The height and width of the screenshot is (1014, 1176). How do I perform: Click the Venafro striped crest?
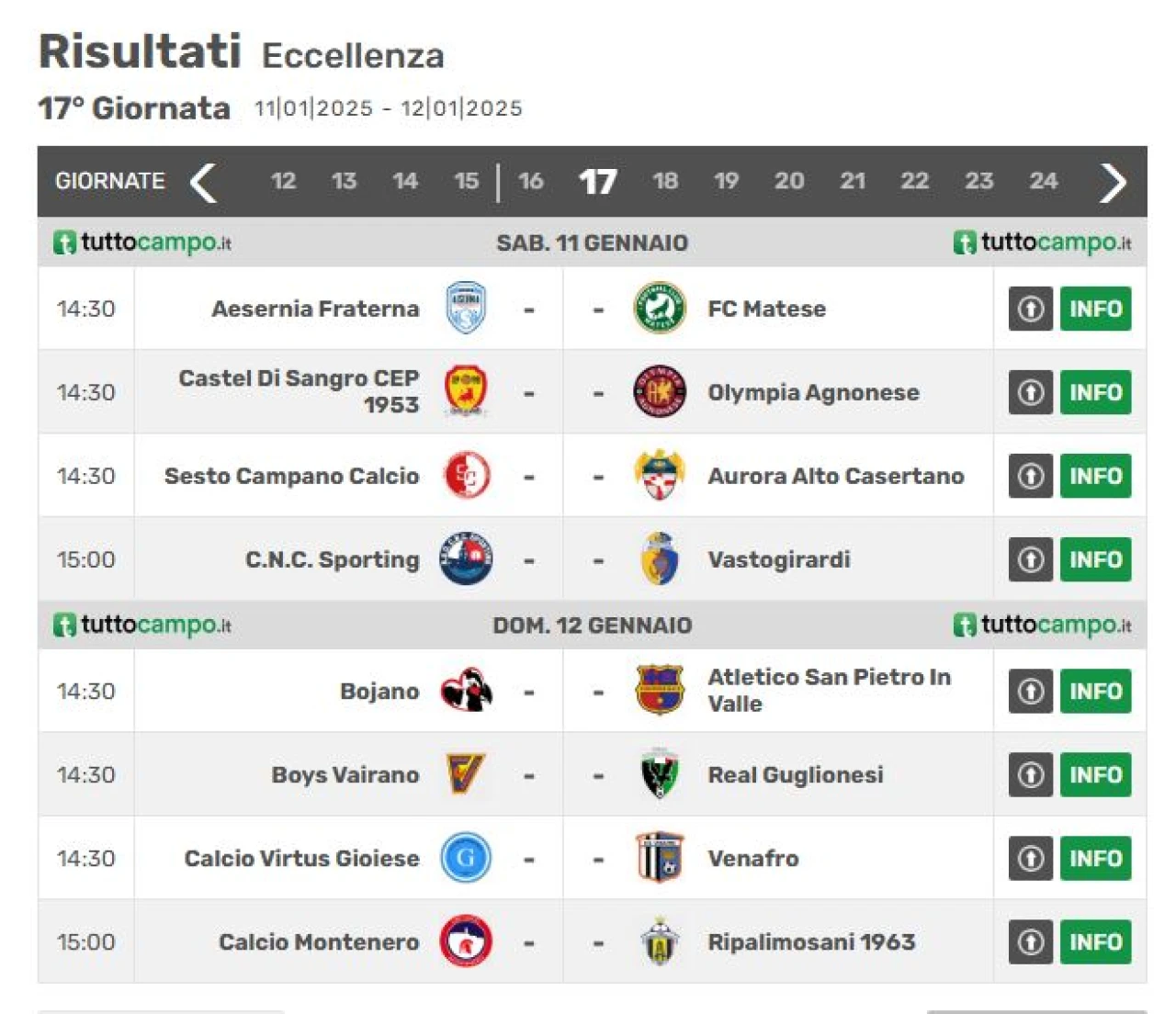pos(659,858)
